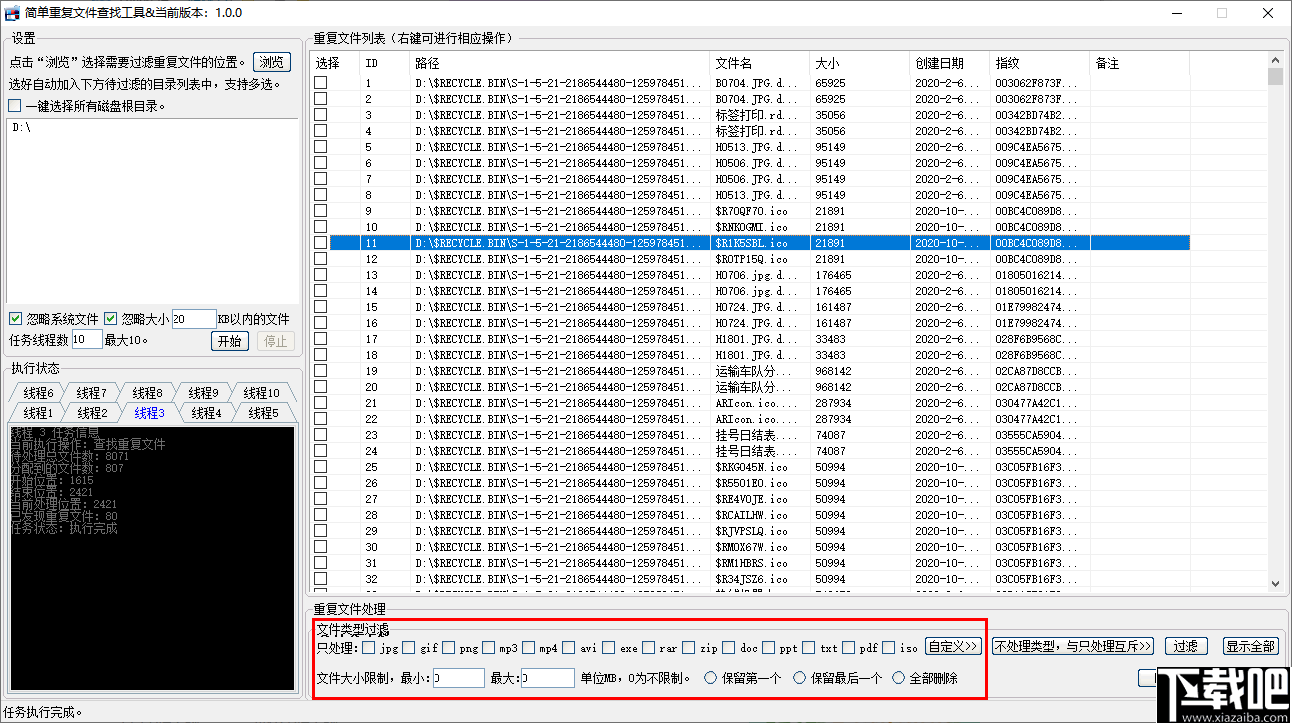Click the 任务执行完成 status bar message
The height and width of the screenshot is (723, 1292).
[42, 713]
